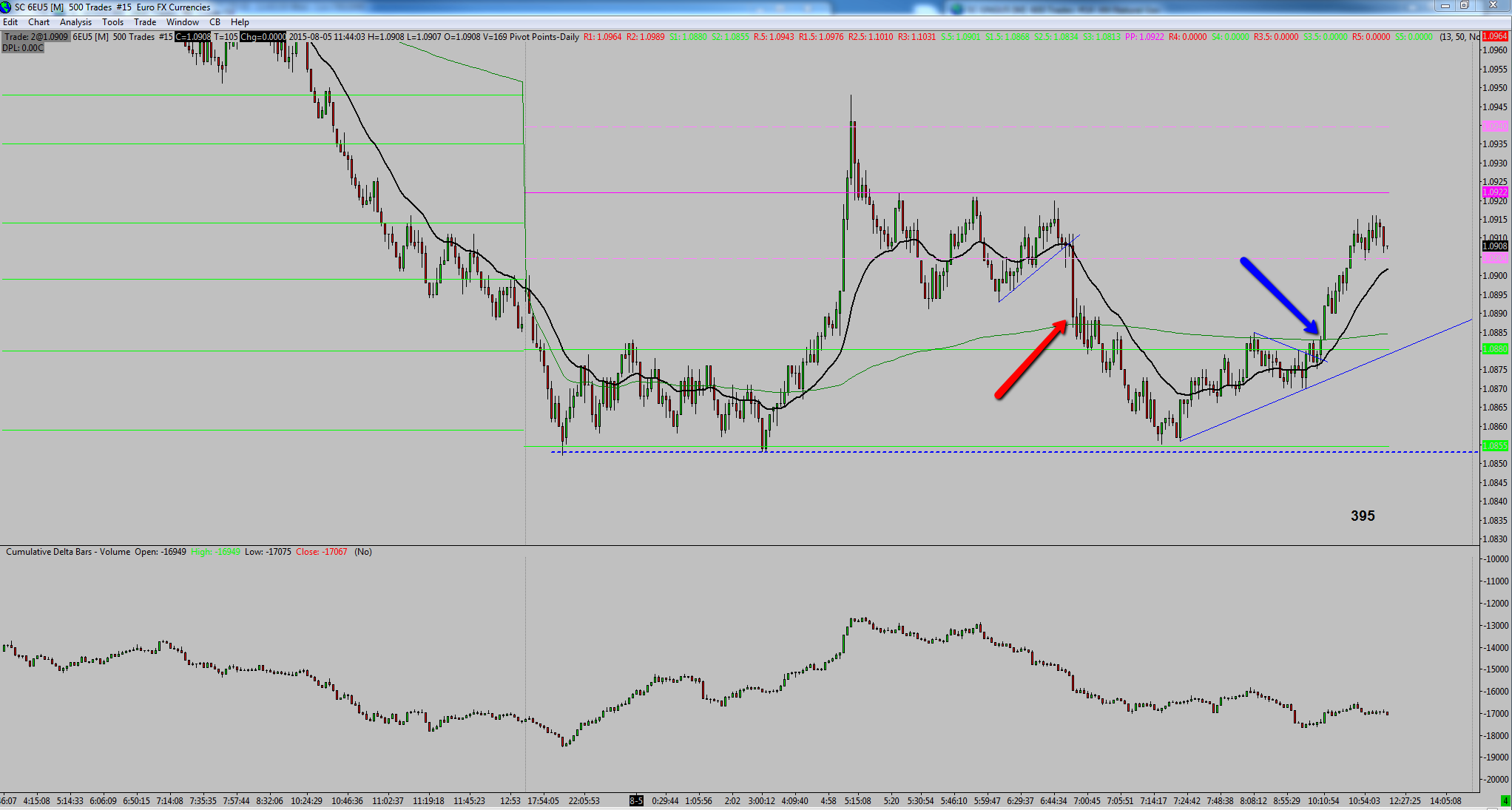The image size is (1512, 810).
Task: Click the Open: -16949 delta value
Action: point(161,552)
